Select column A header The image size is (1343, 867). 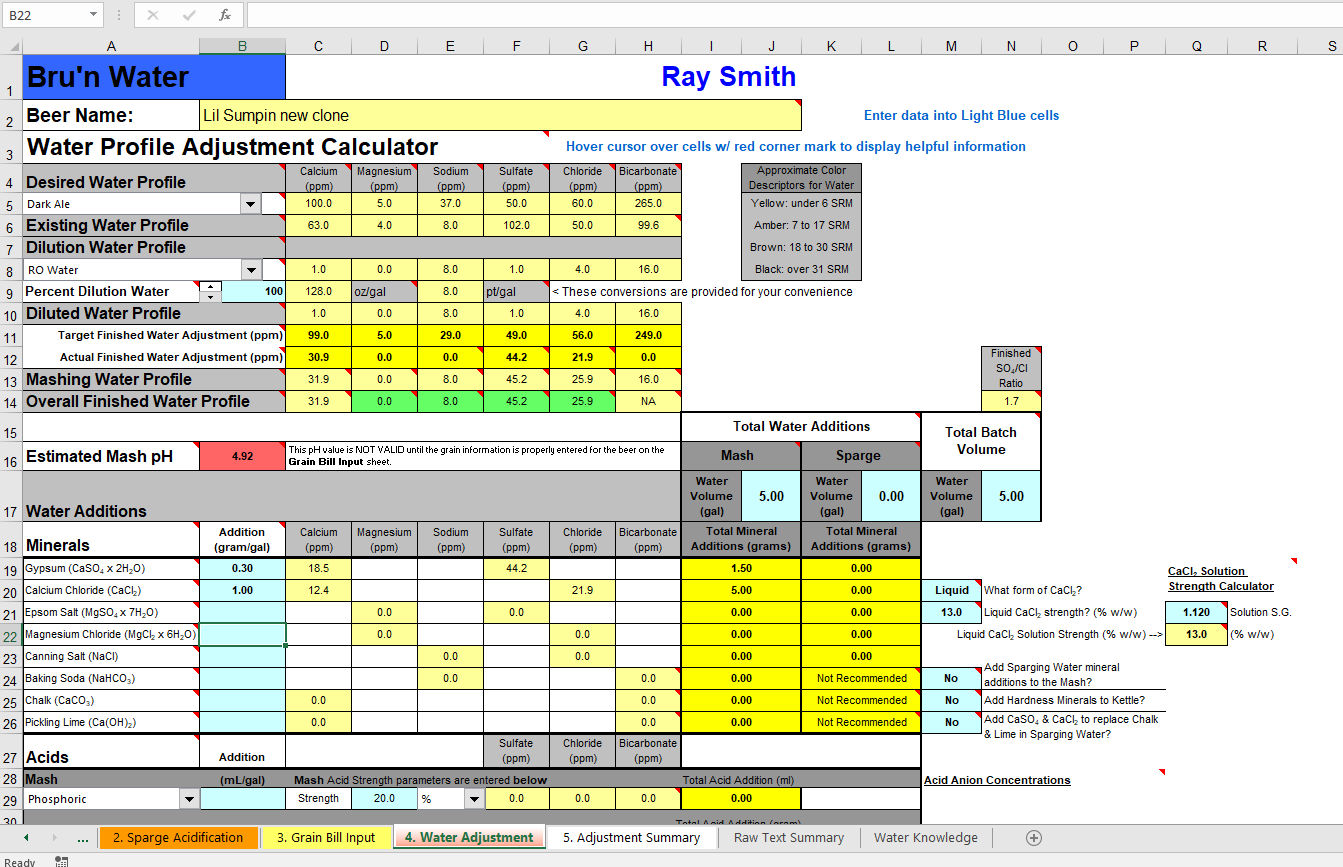111,46
